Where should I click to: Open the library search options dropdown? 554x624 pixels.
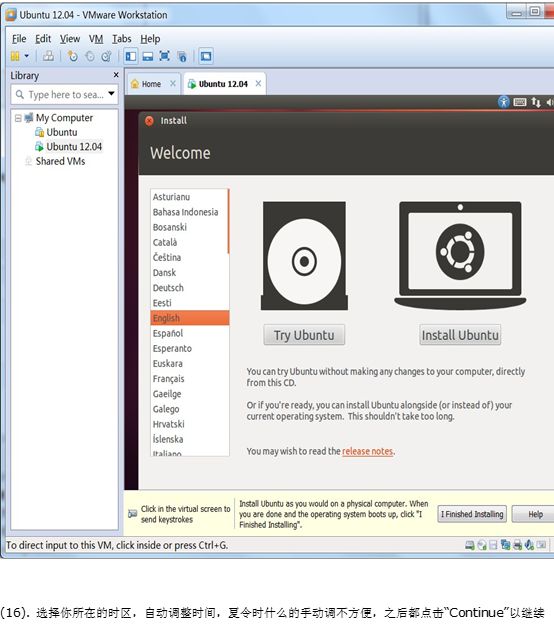[111, 94]
